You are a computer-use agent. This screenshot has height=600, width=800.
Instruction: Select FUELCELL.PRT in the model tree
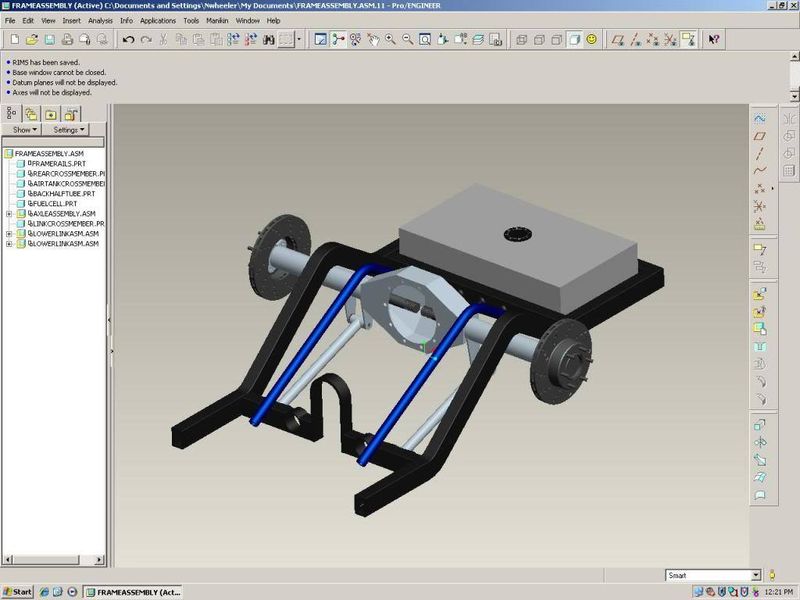54,204
